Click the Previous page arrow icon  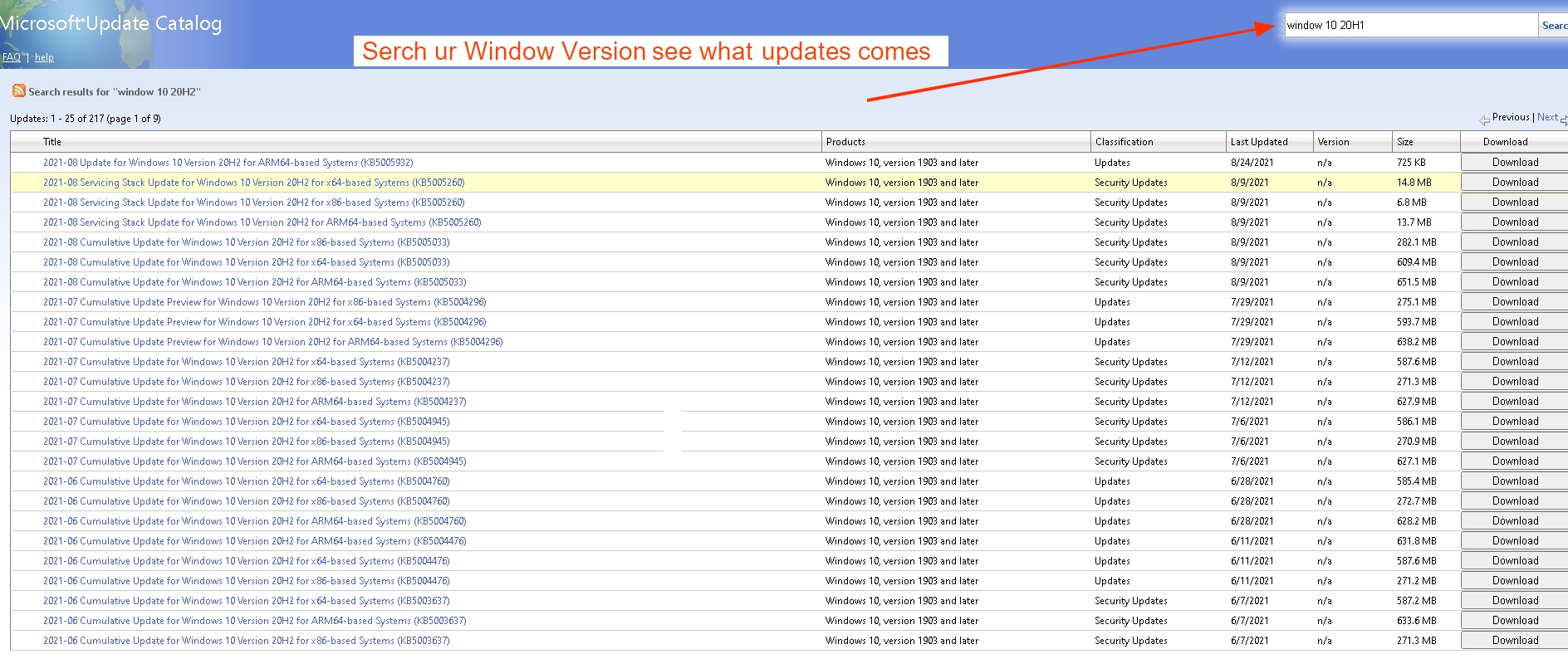tap(1484, 120)
